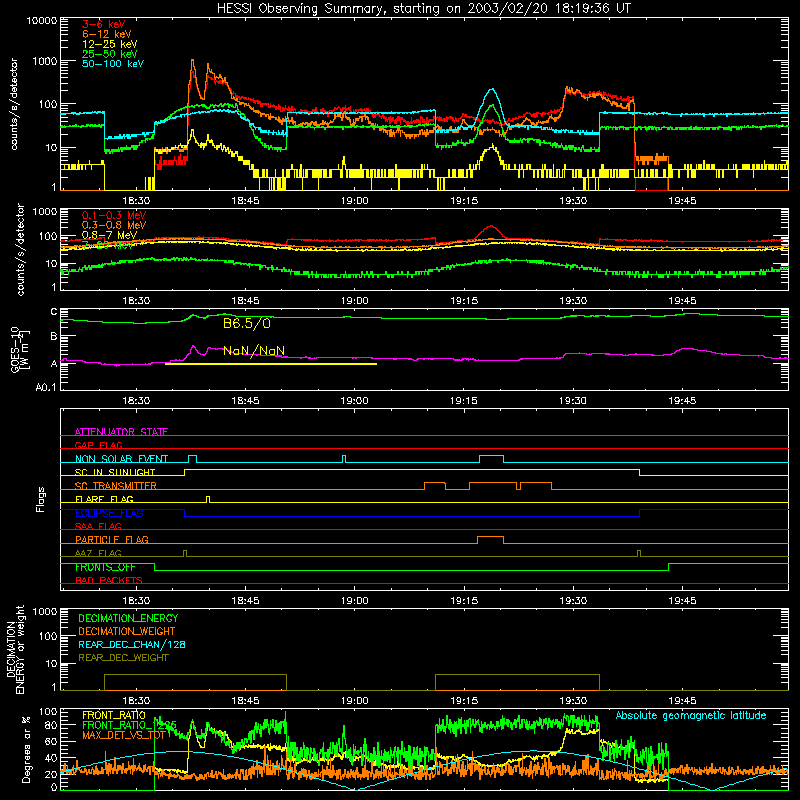Click the NaN/NaN annotation in GOES panel

tap(254, 351)
